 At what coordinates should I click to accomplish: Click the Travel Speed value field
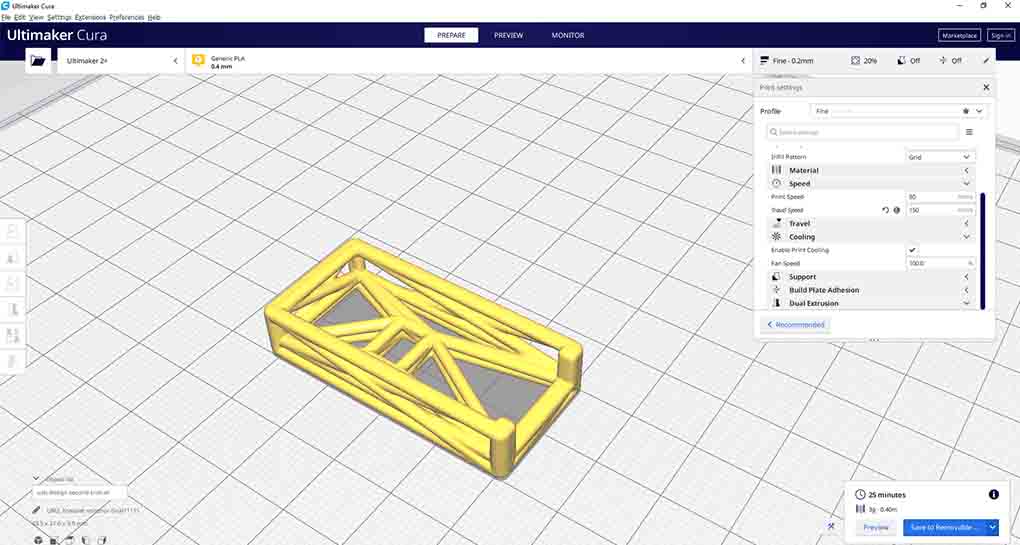(941, 210)
